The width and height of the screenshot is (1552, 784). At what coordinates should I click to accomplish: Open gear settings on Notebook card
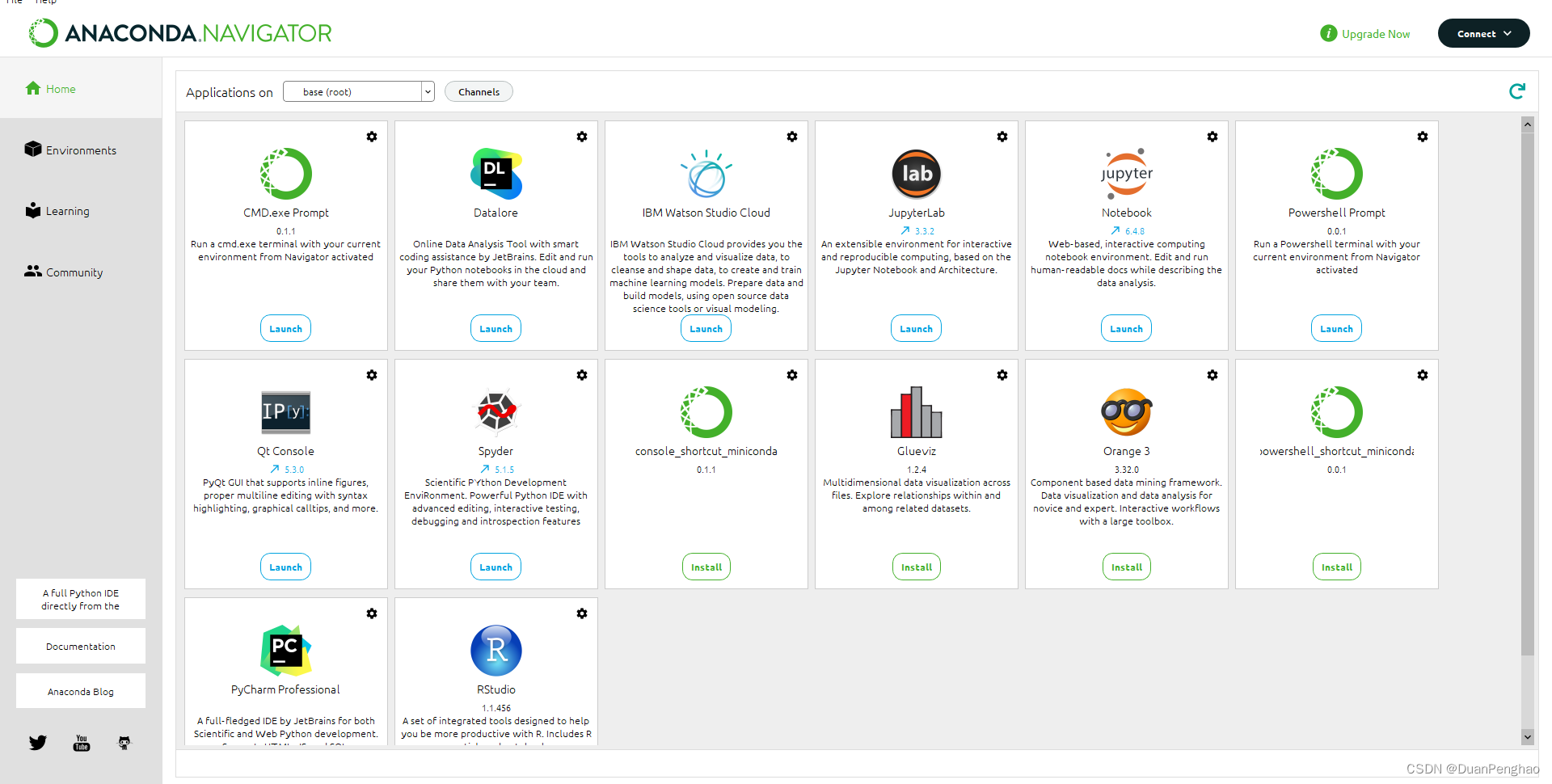tap(1212, 137)
